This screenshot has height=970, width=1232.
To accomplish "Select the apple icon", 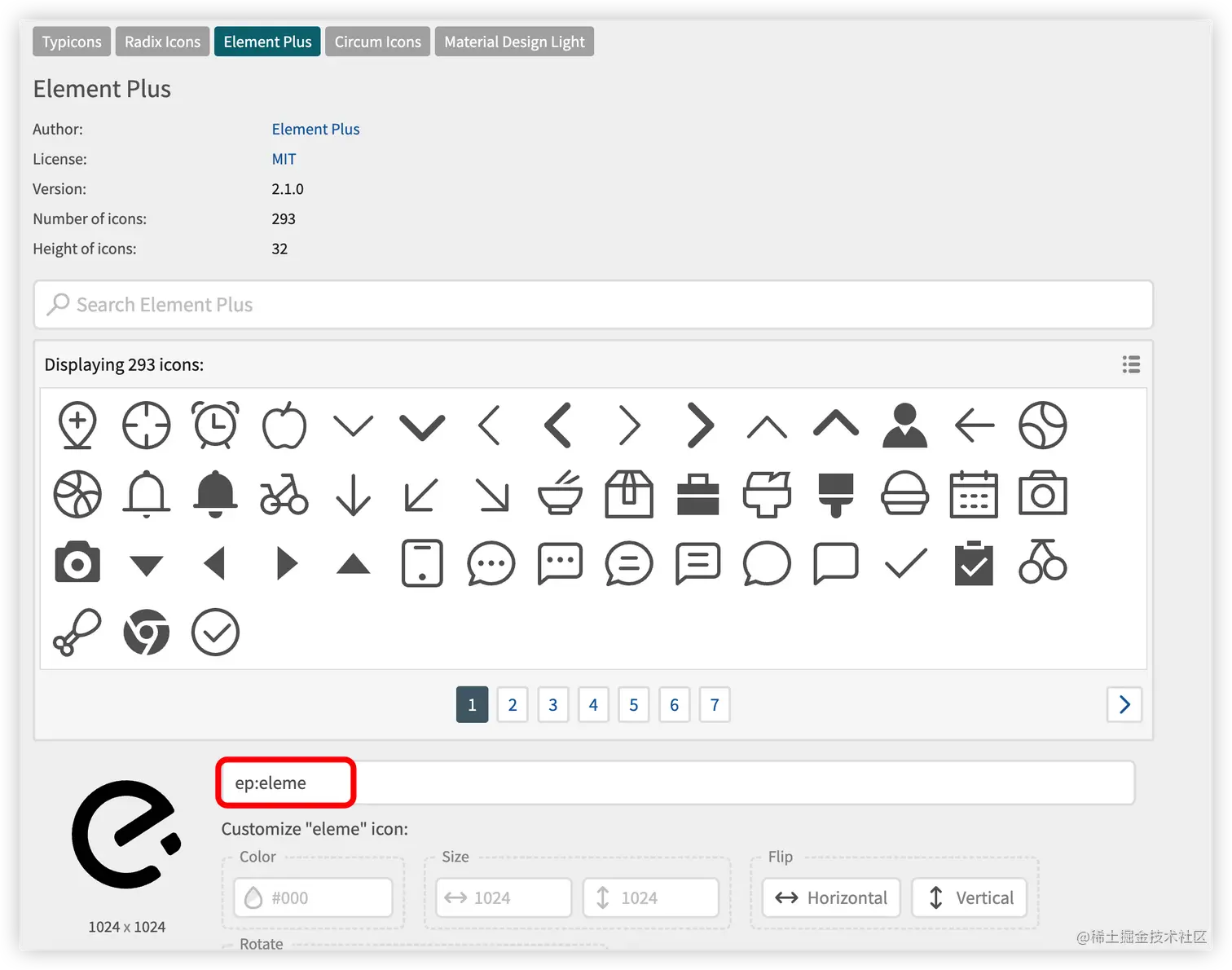I will [x=284, y=425].
